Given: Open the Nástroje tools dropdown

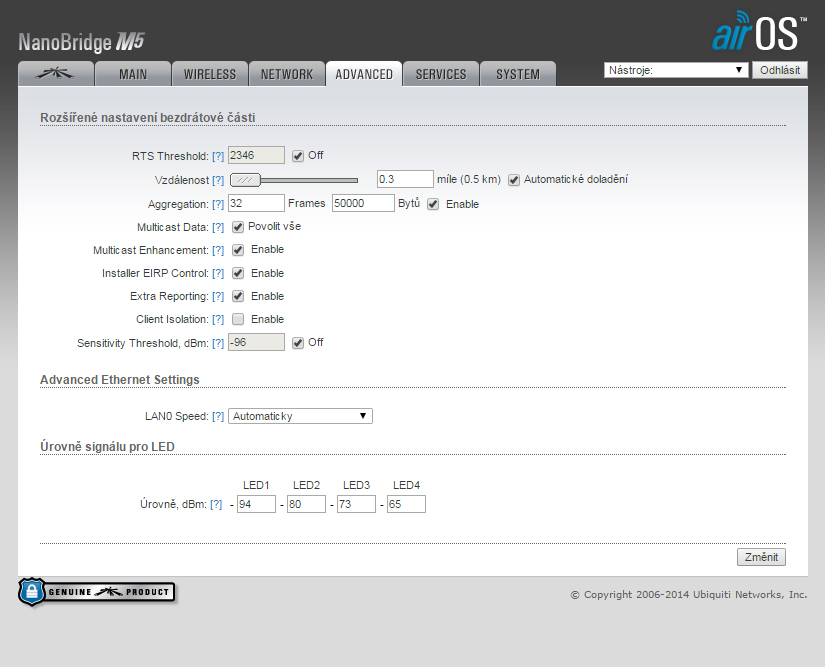Looking at the screenshot, I should click(676, 70).
